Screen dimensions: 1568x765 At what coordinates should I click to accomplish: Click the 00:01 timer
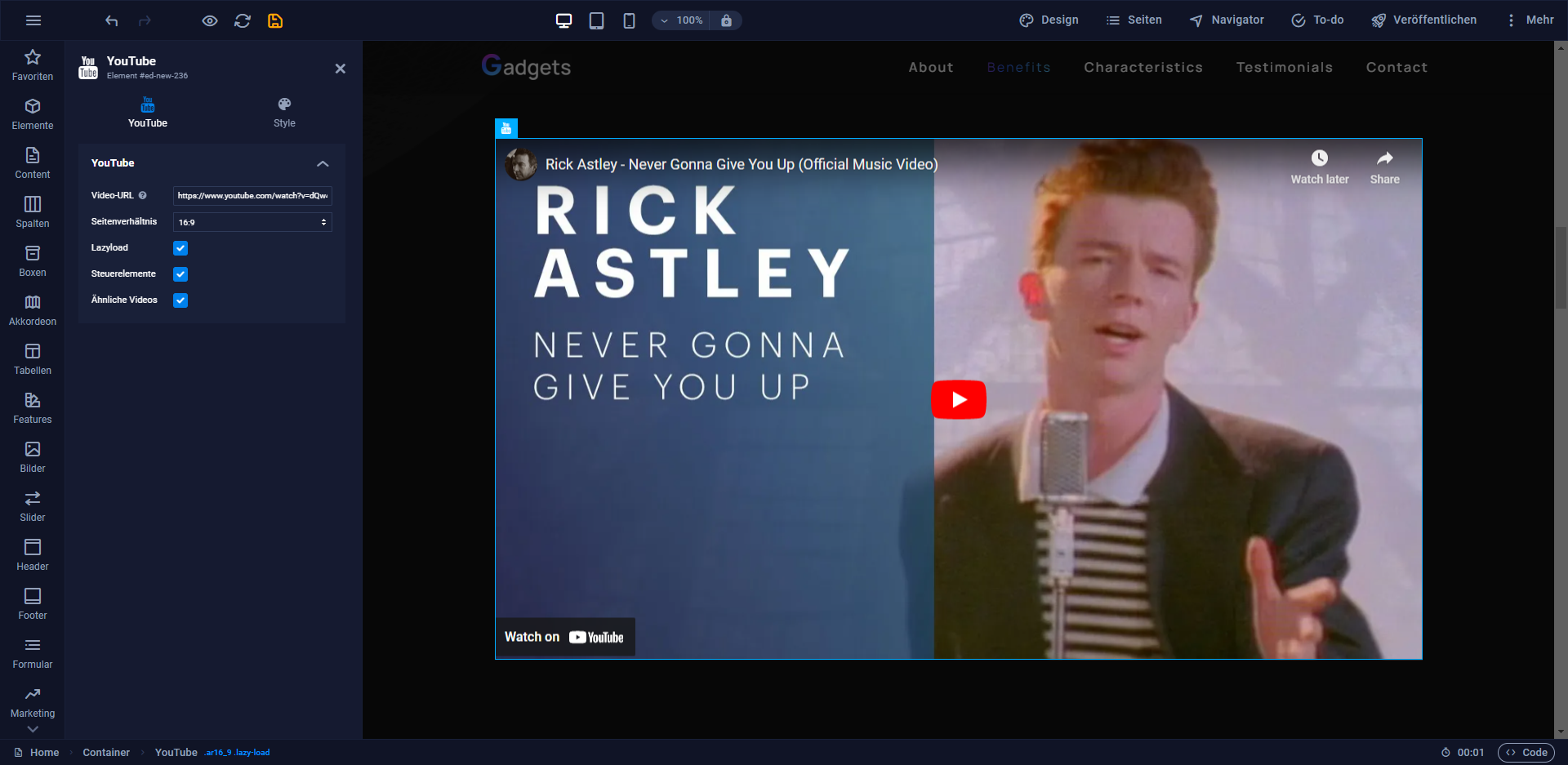point(1463,753)
